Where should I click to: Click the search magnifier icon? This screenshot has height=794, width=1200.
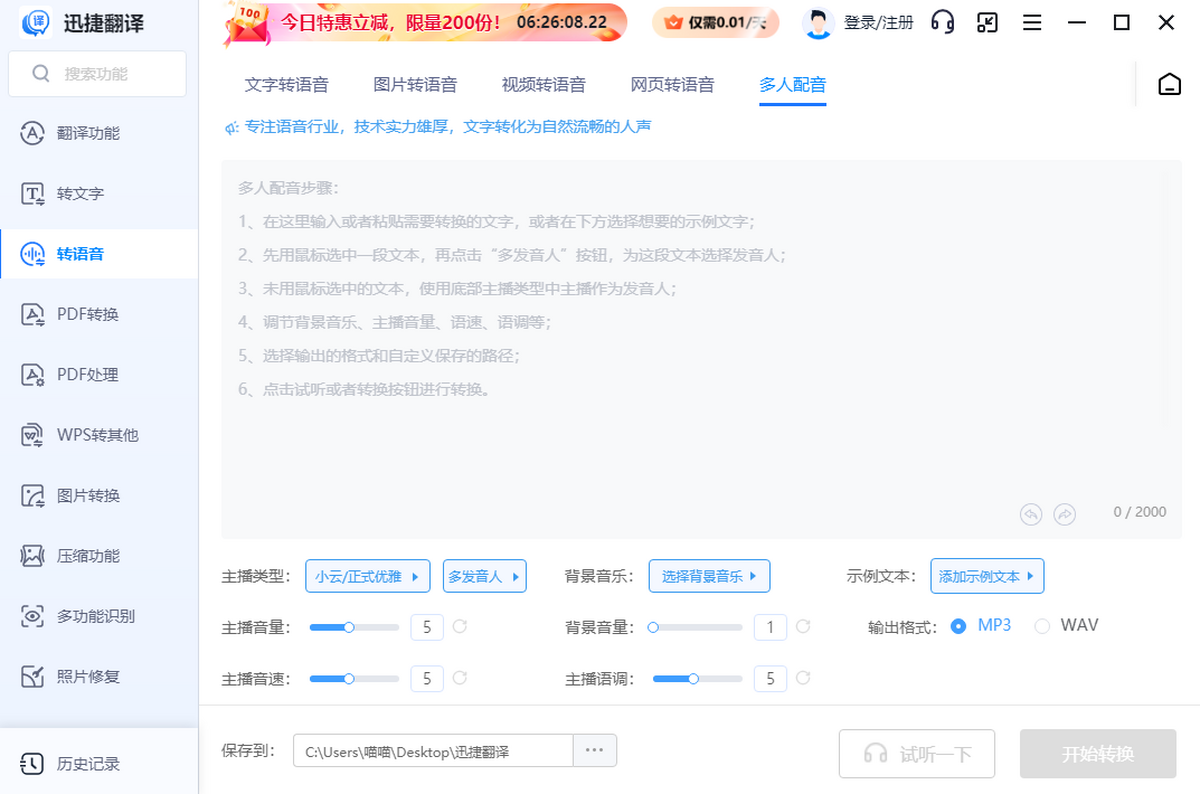(41, 74)
